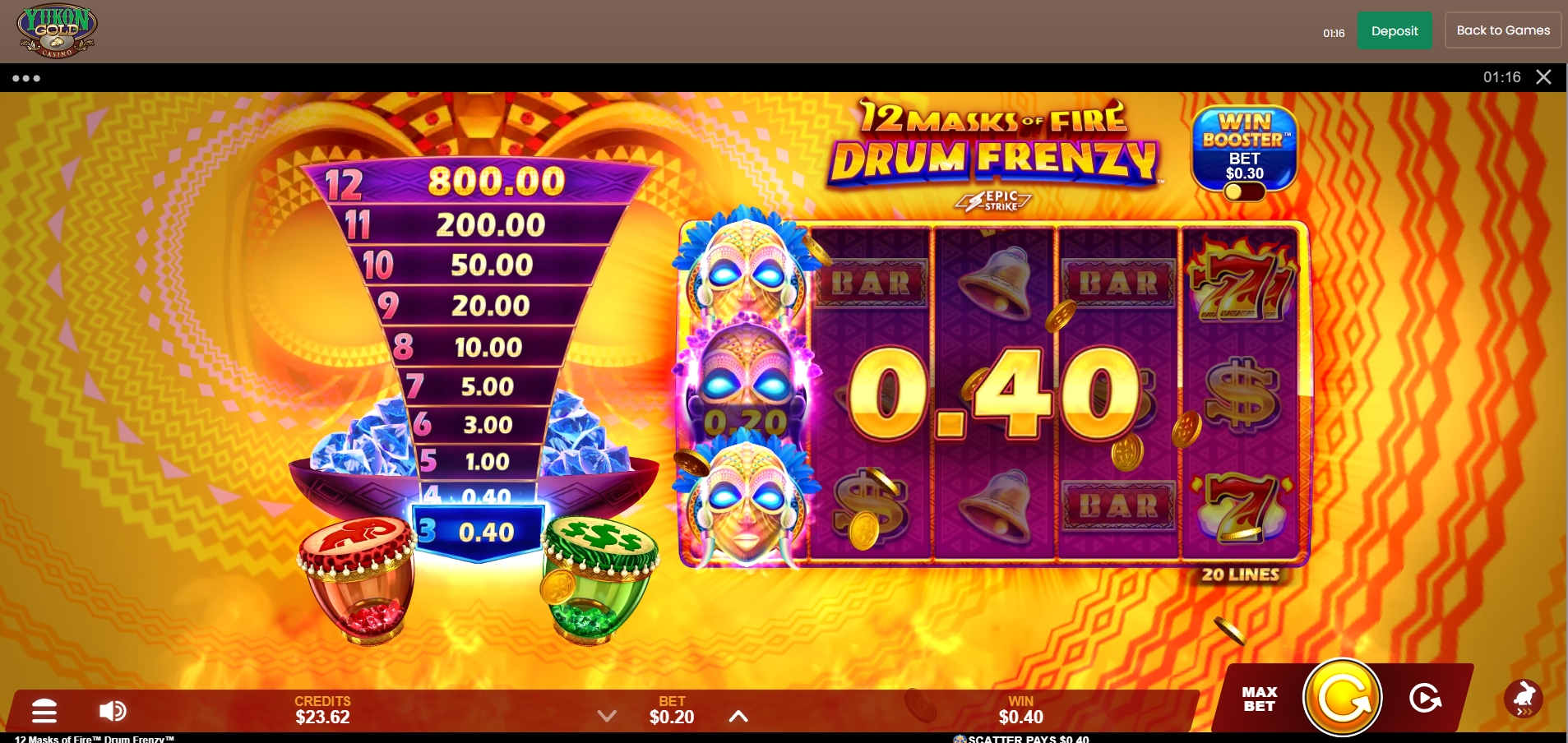
Task: Click the flaming double sevens symbol
Action: 1242,278
